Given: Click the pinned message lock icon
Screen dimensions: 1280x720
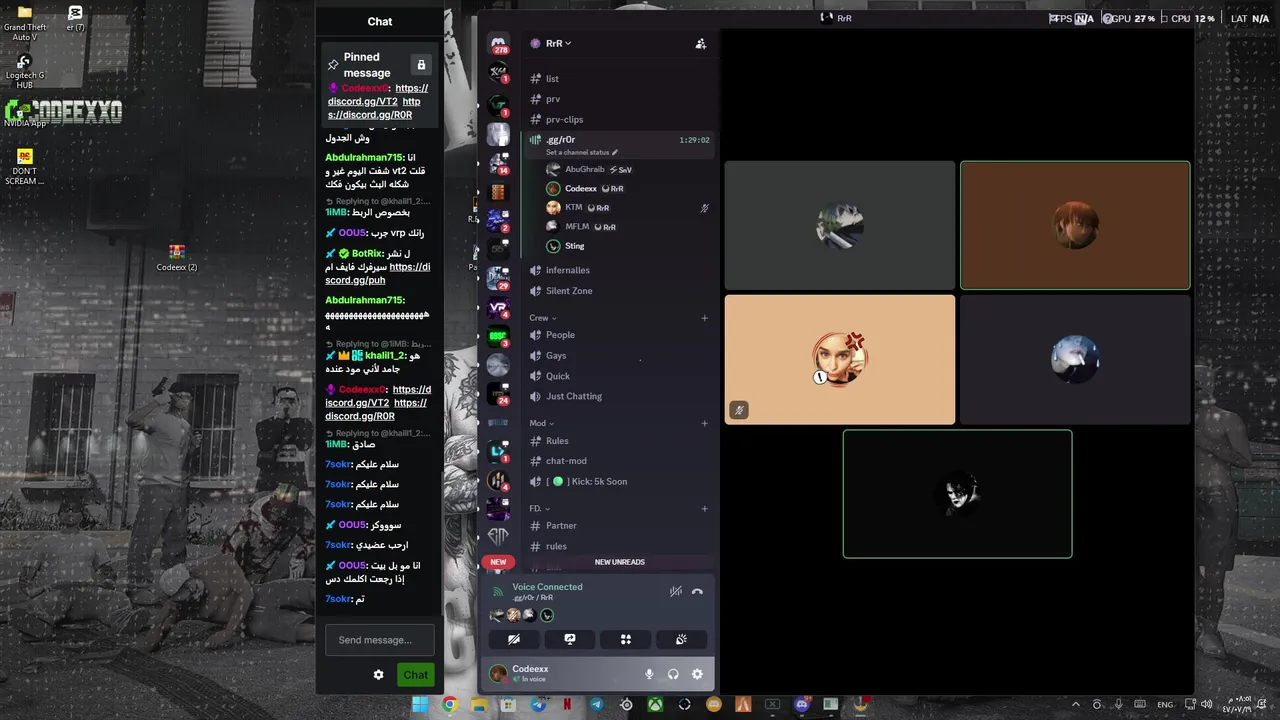Looking at the screenshot, I should click(x=421, y=65).
